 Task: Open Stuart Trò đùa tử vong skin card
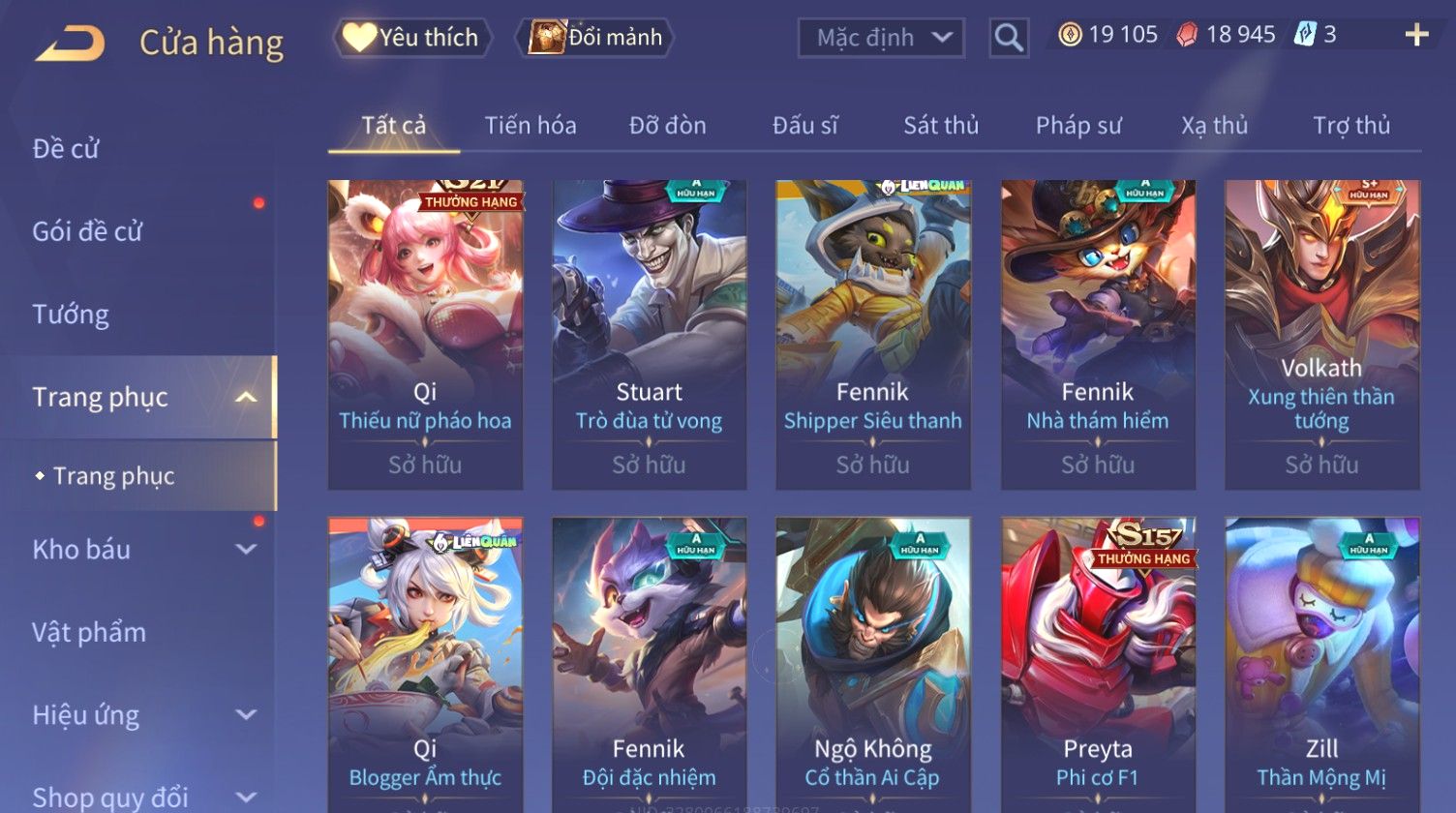pos(649,335)
